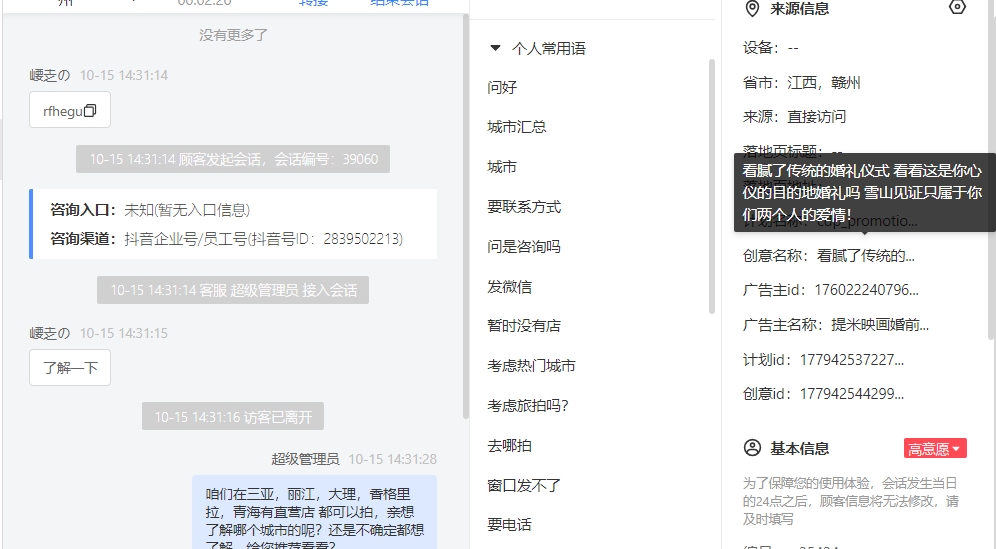The image size is (996, 549).
Task: Click the 咨询入口 未知 info line
Action: click(151, 210)
